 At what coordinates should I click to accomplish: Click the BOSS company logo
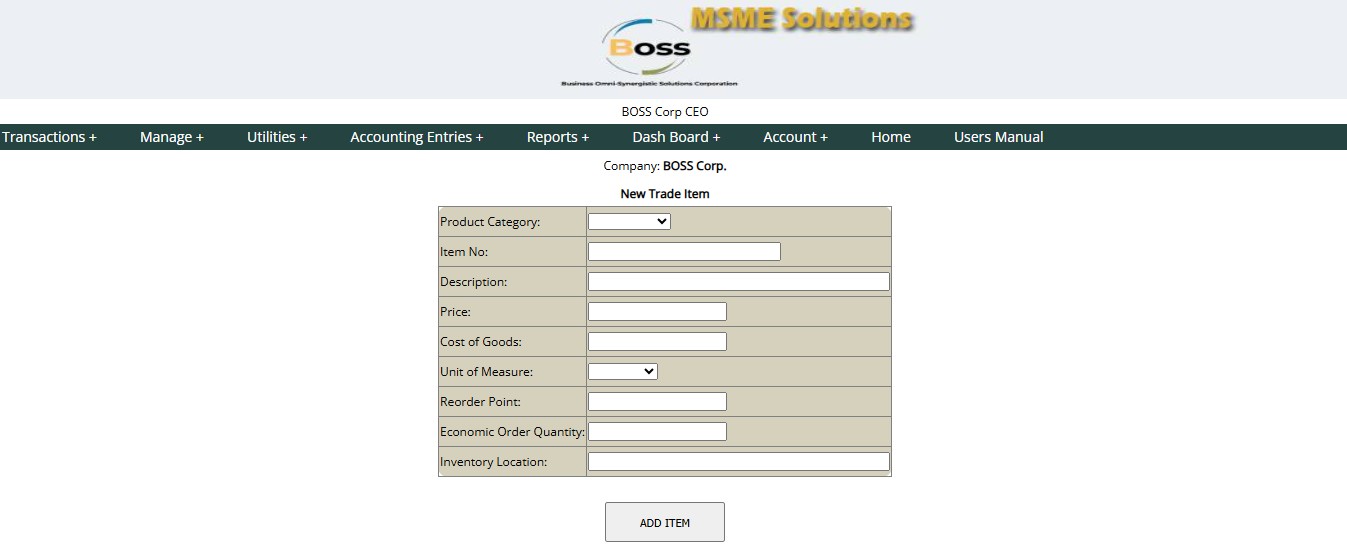point(649,51)
